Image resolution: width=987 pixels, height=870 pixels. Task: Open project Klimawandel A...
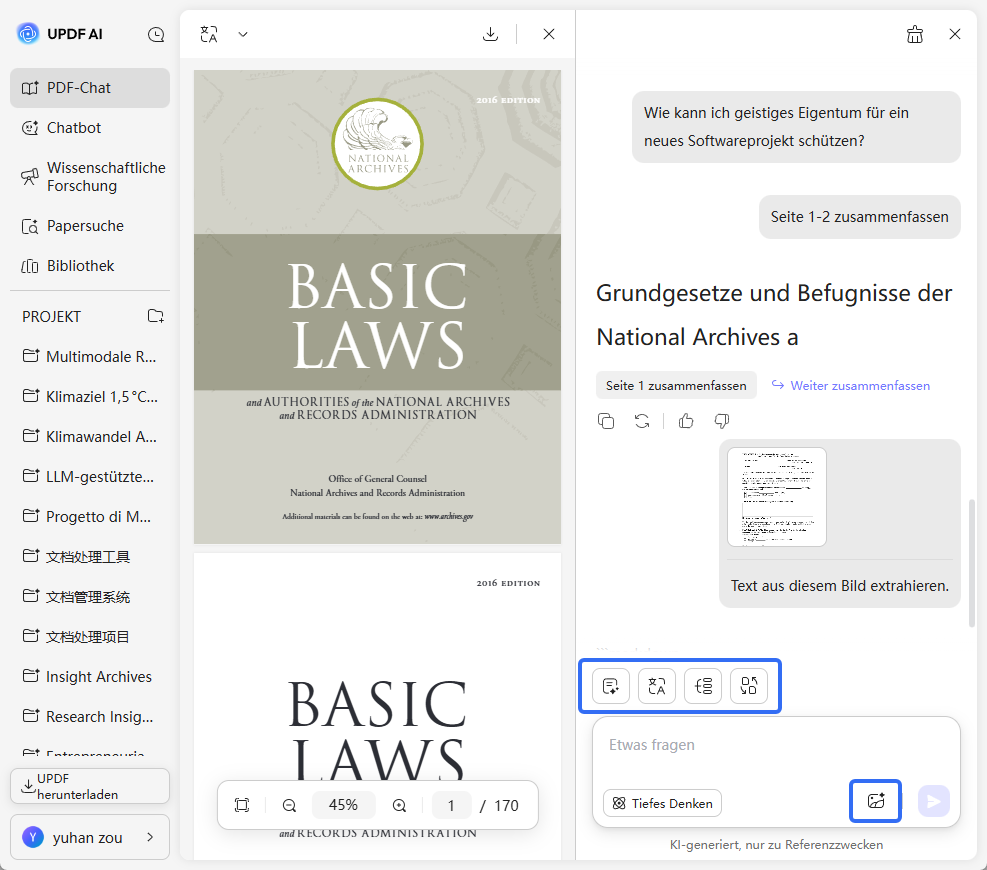[x=90, y=436]
